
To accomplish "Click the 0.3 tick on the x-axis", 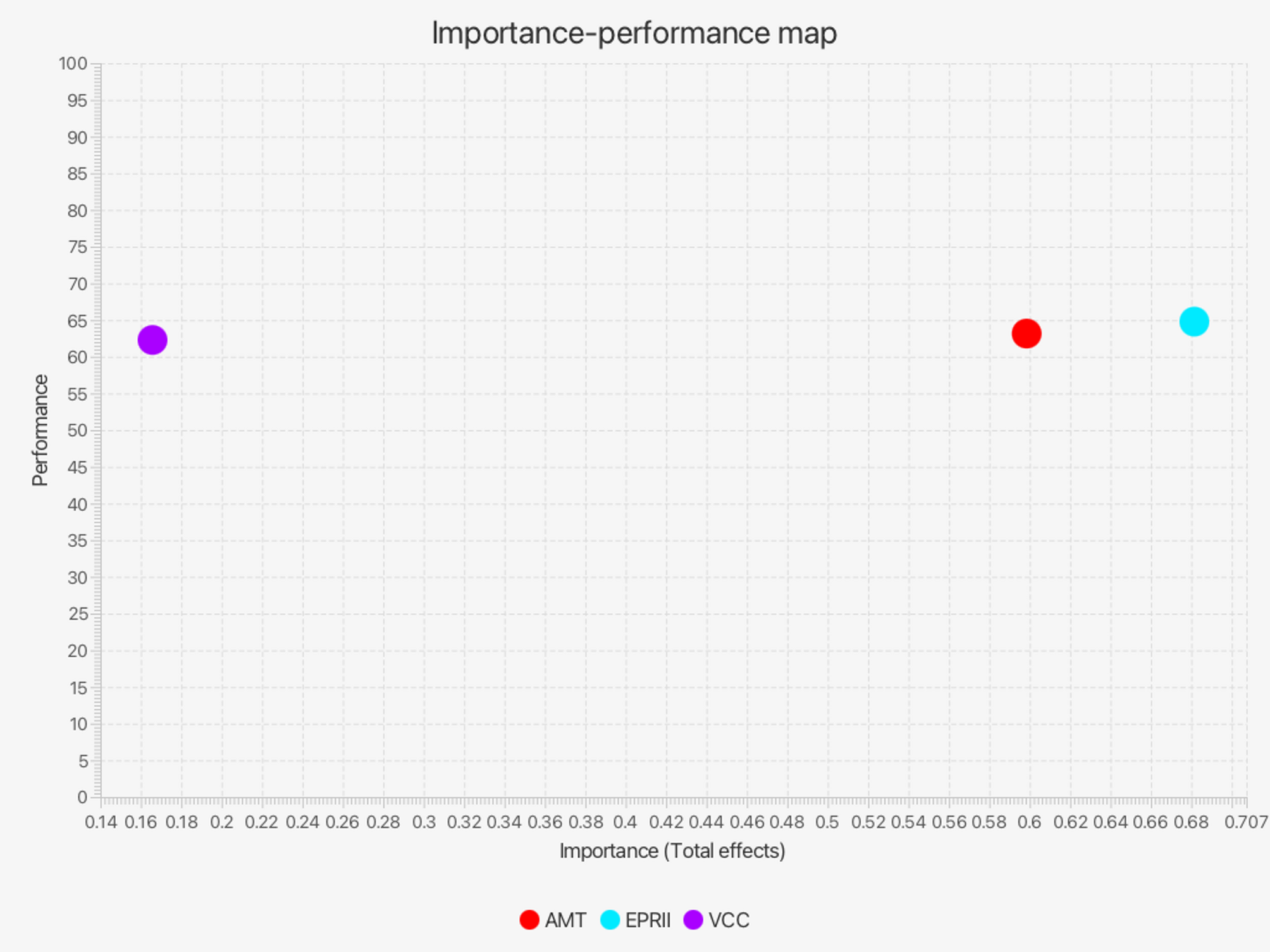I will [x=424, y=822].
